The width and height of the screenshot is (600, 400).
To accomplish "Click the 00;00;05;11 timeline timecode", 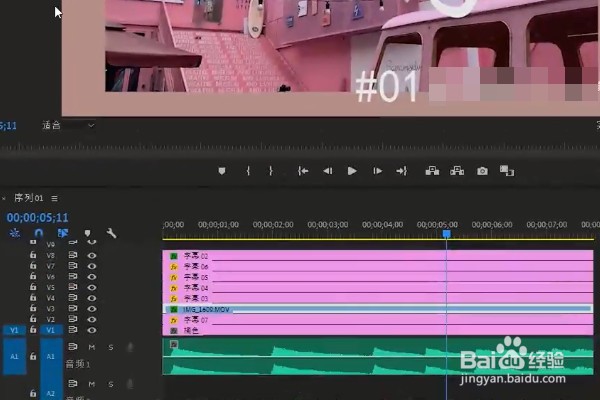I will coord(38,217).
